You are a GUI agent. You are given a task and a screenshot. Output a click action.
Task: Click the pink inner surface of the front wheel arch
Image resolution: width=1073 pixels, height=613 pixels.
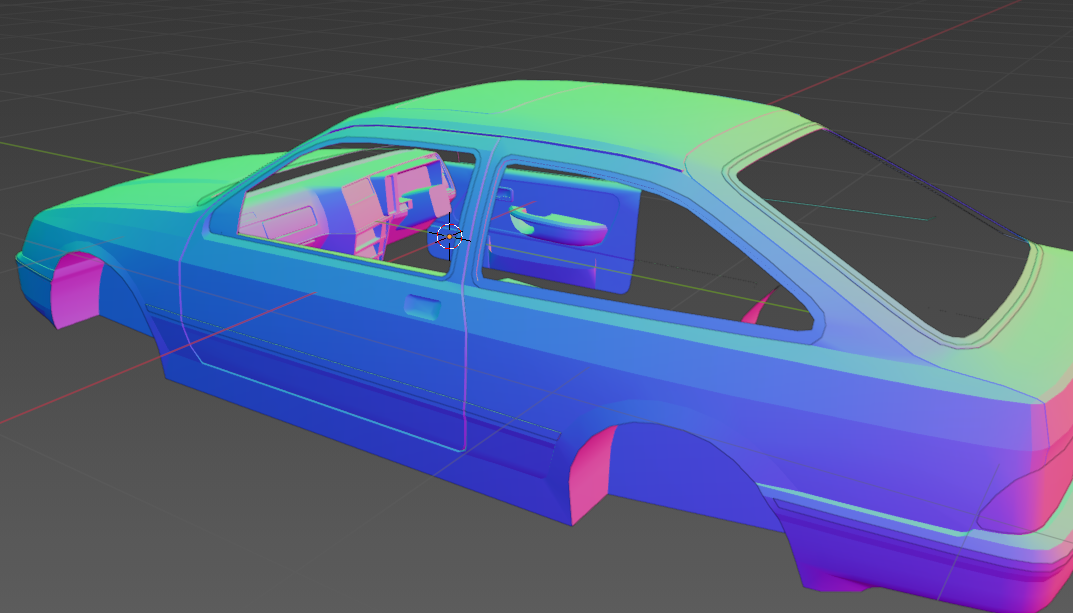tap(77, 289)
